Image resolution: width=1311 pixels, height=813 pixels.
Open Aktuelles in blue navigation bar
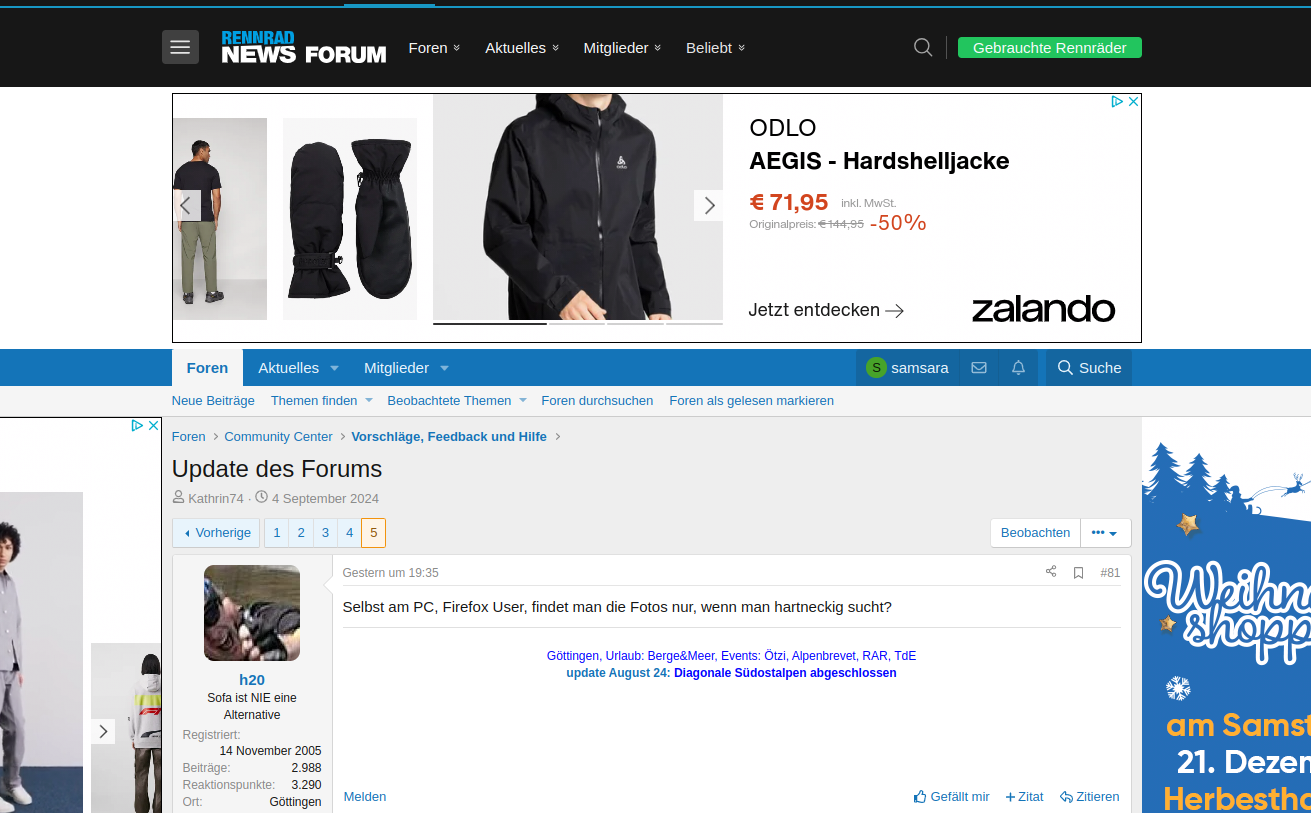point(288,368)
